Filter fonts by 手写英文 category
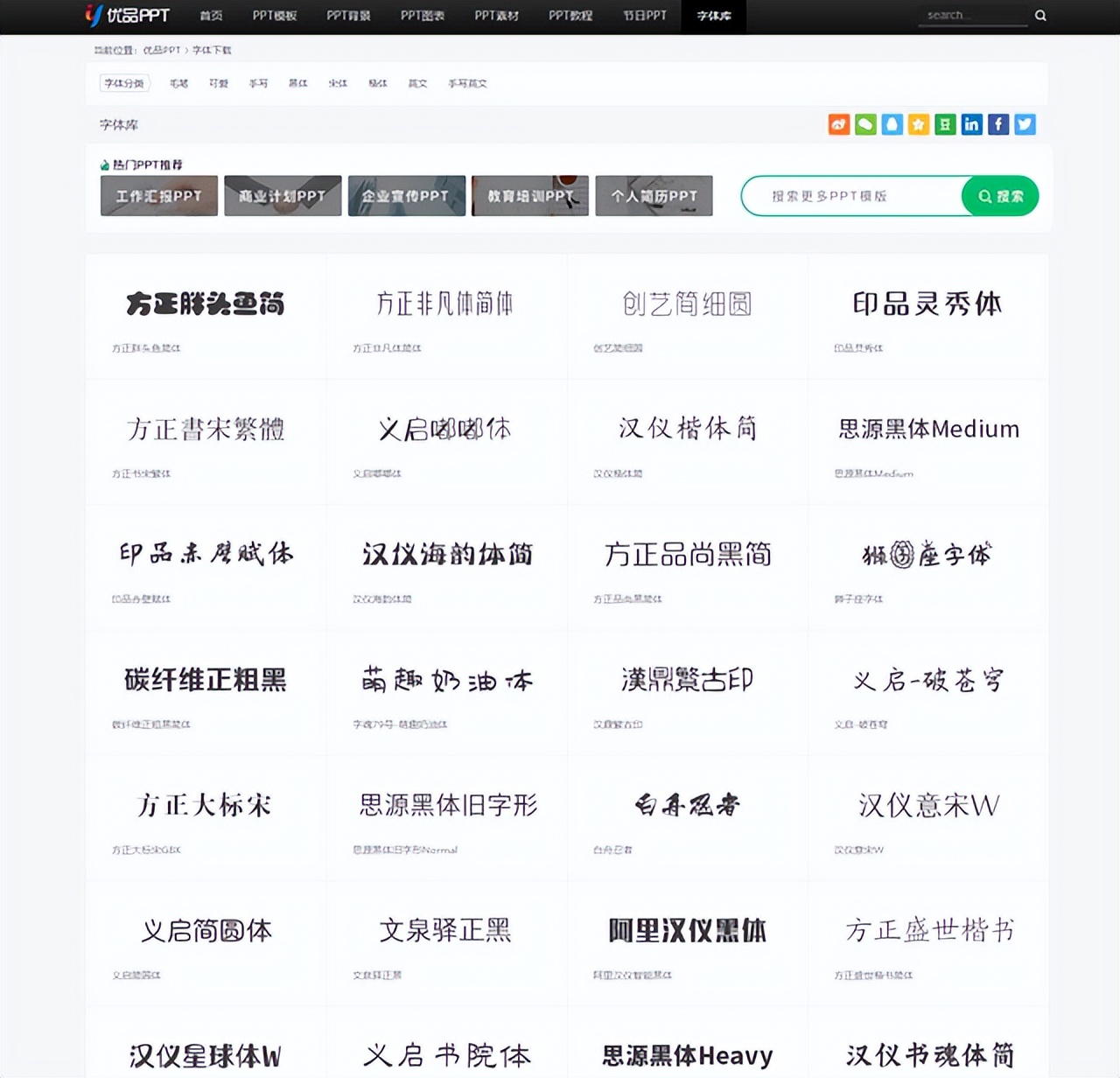Screen dimensions: 1120x1078 pyautogui.click(x=467, y=83)
